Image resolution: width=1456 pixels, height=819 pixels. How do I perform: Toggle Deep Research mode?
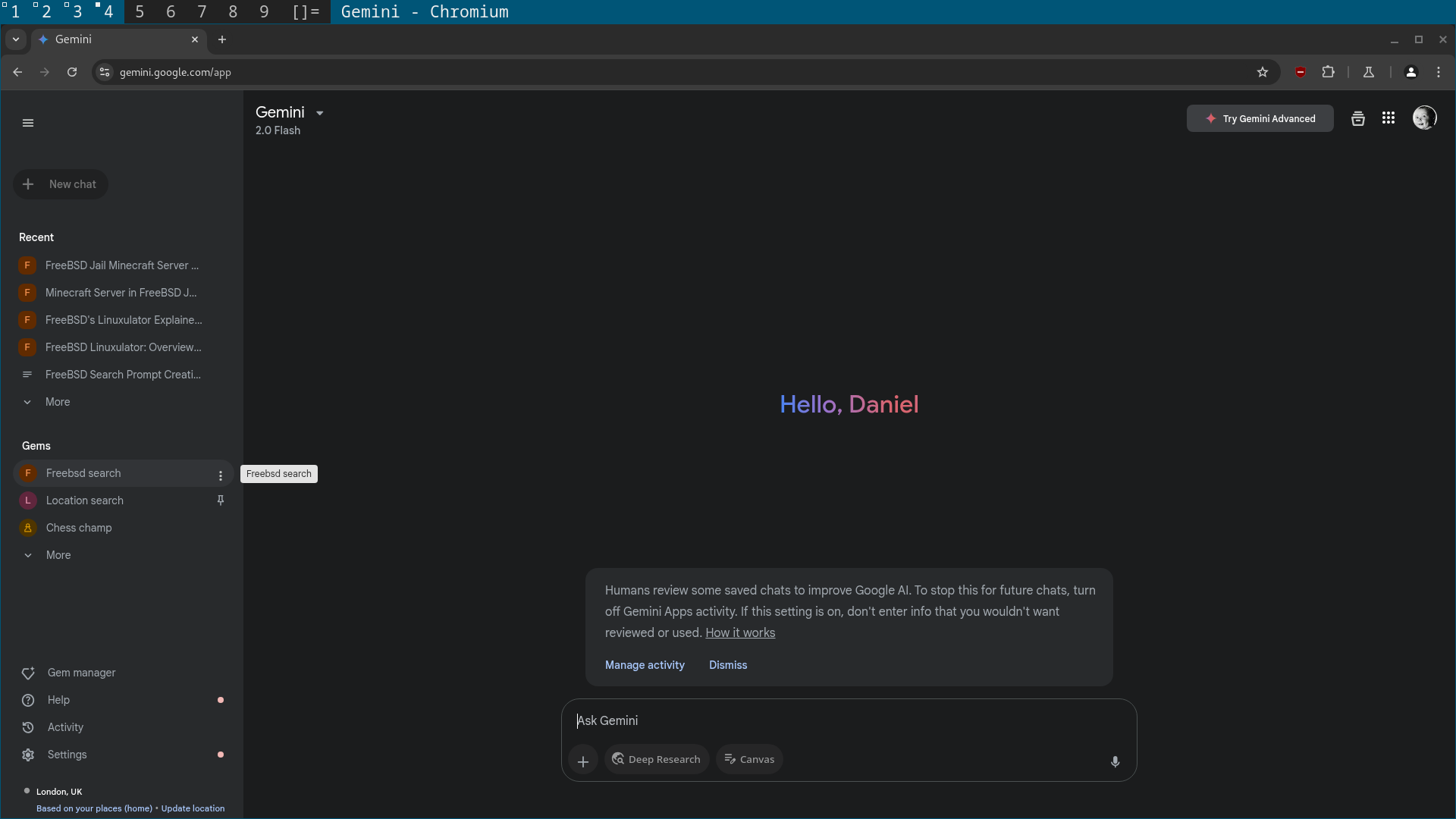657,759
